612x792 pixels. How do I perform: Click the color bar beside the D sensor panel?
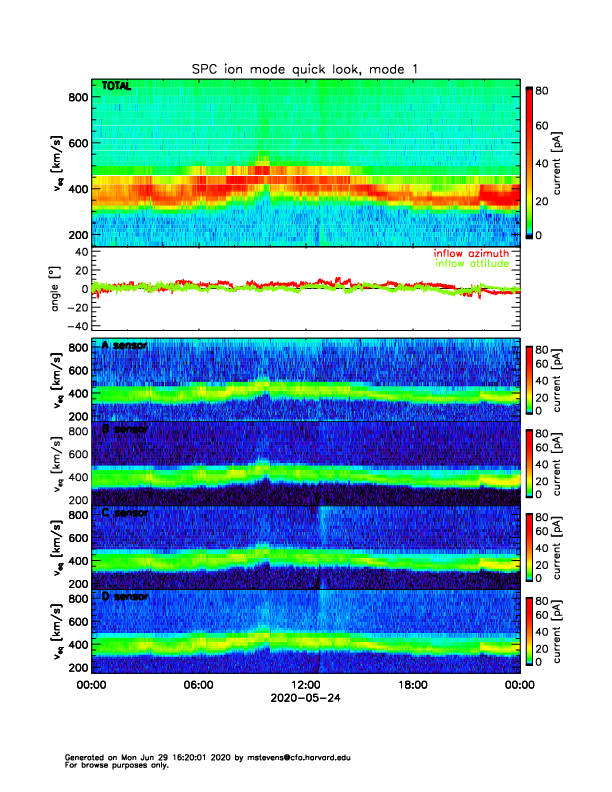pos(529,631)
